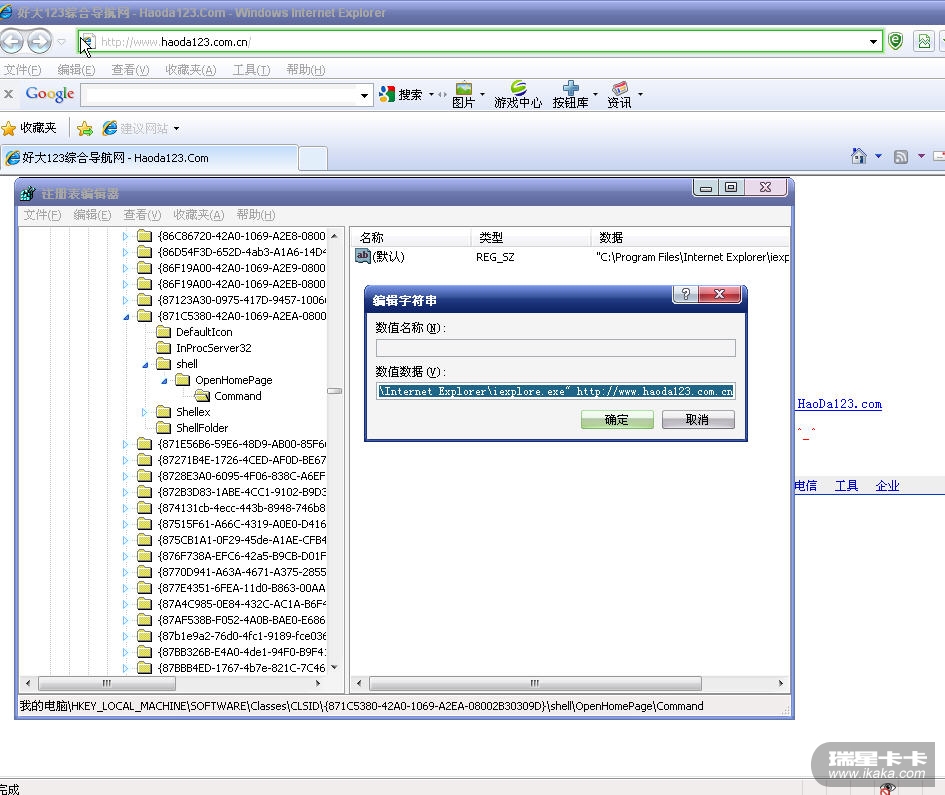The height and width of the screenshot is (795, 945).
Task: Click the page compatibility icon by address bar
Action: (924, 41)
